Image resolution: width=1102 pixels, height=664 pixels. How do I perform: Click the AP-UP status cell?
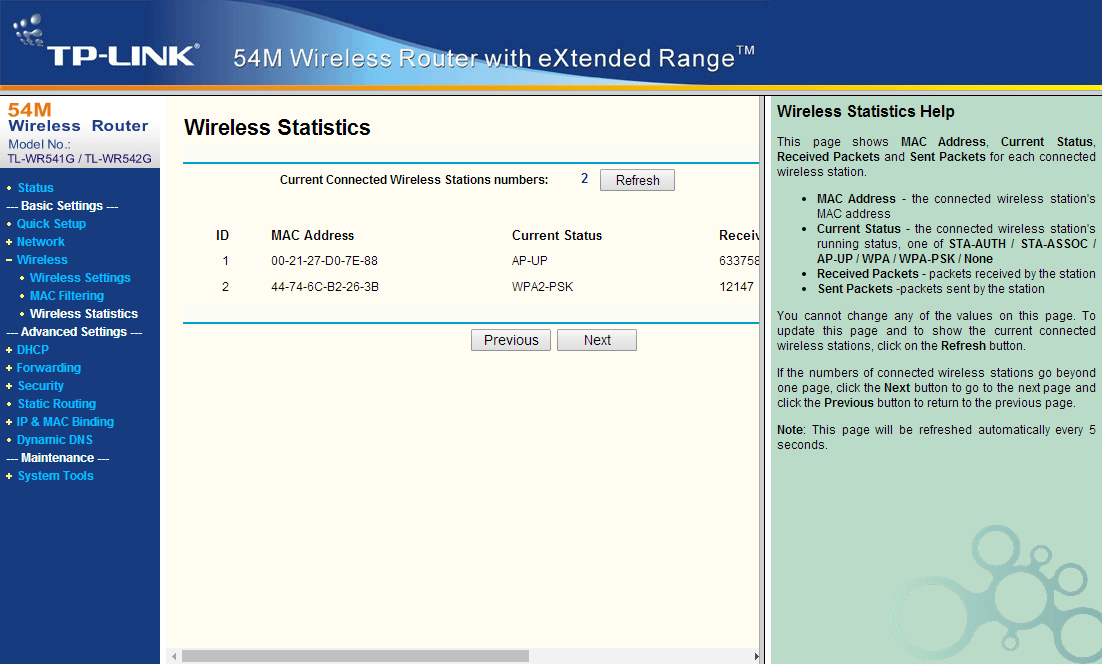(530, 261)
